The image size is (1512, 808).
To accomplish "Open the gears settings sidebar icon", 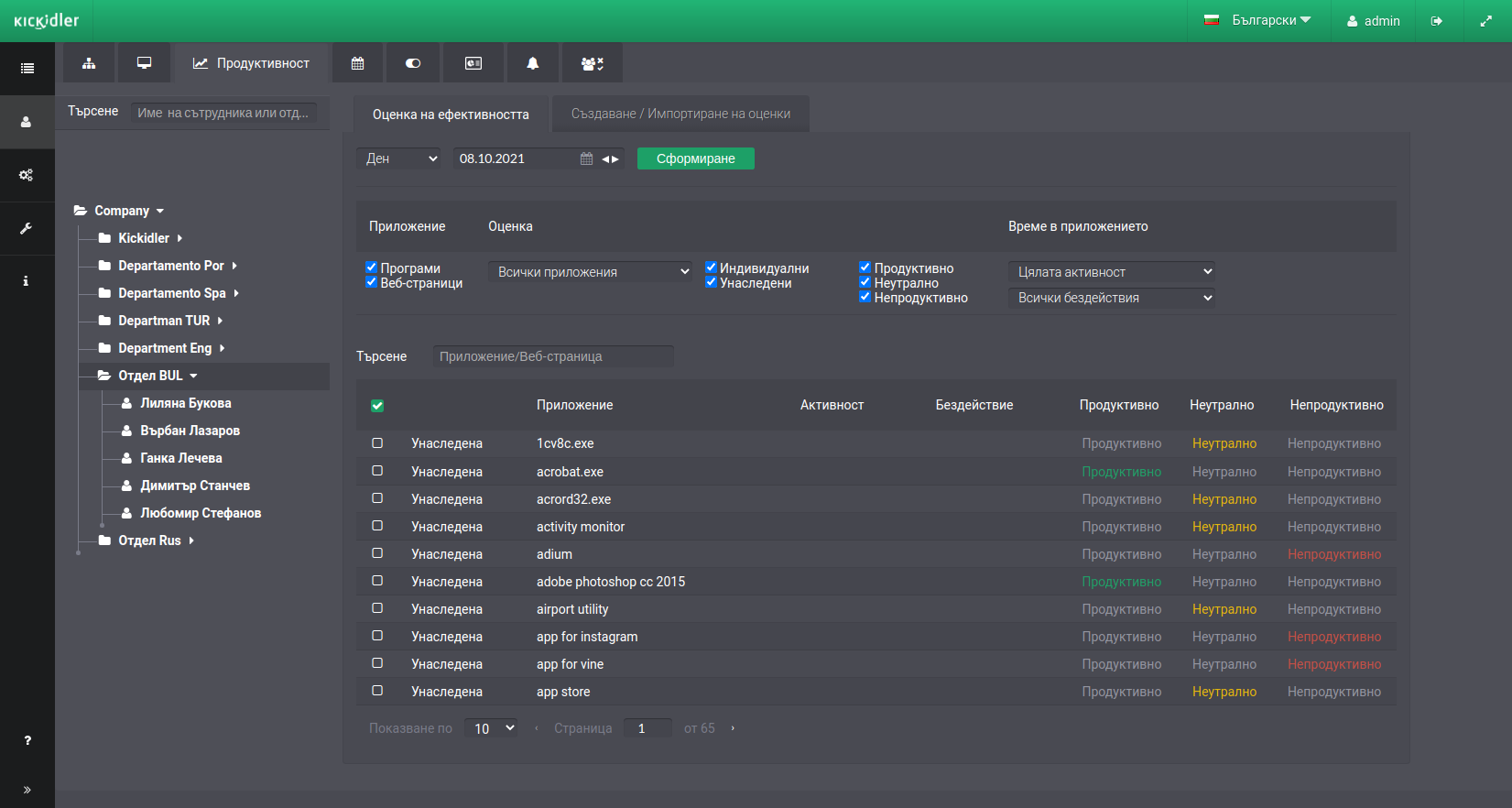I will (x=27, y=175).
